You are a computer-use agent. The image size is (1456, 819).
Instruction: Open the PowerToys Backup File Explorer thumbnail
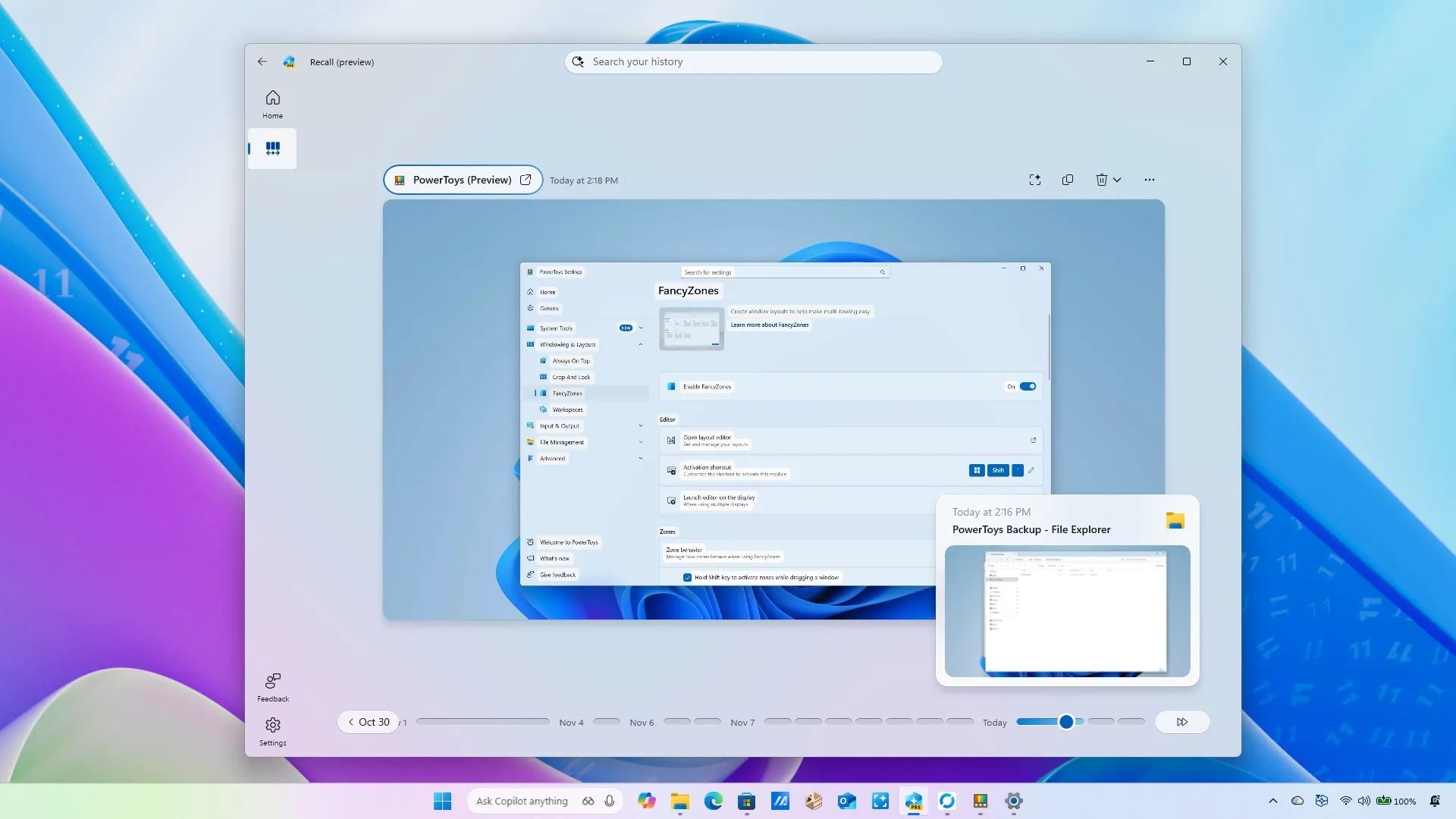(x=1066, y=611)
